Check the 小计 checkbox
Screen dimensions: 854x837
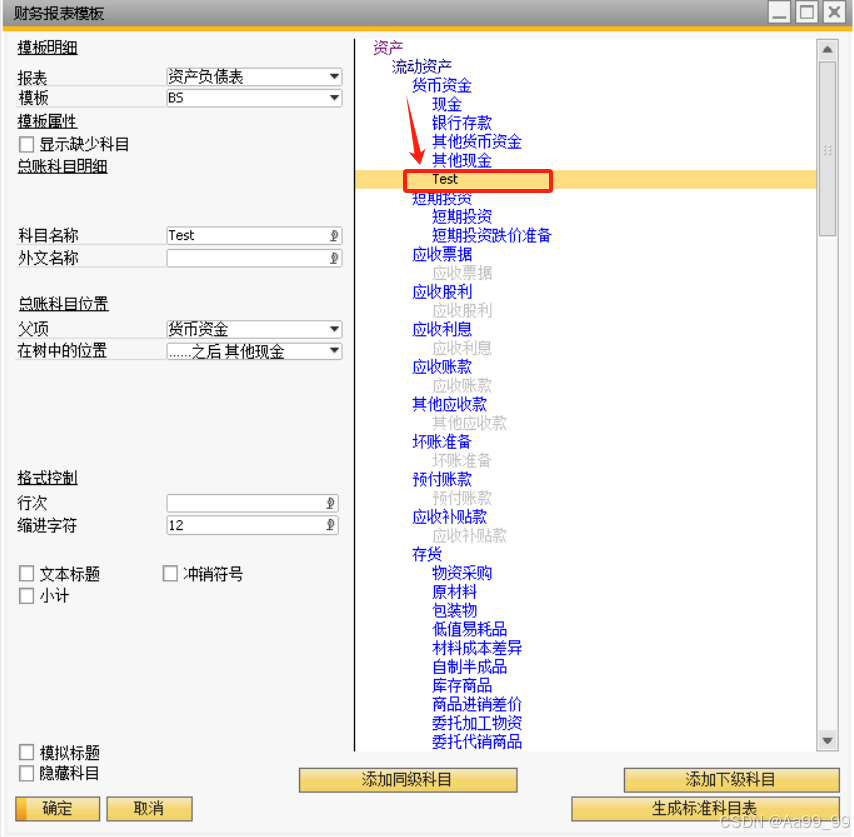(x=26, y=596)
